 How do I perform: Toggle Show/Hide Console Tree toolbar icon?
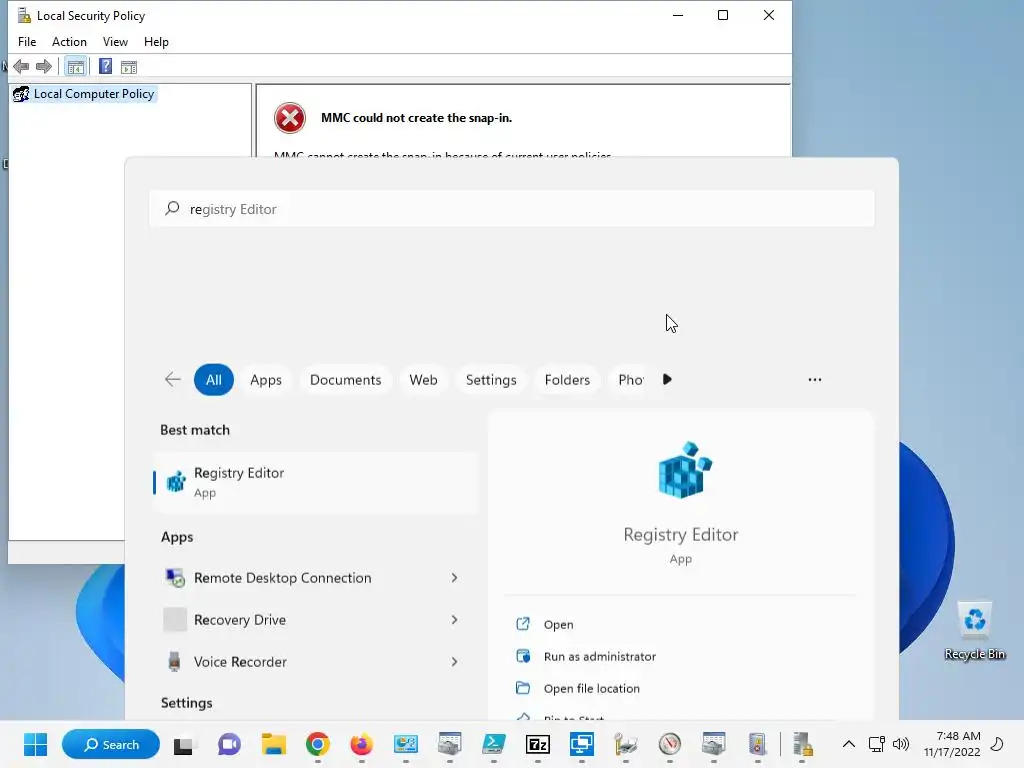[x=76, y=67]
